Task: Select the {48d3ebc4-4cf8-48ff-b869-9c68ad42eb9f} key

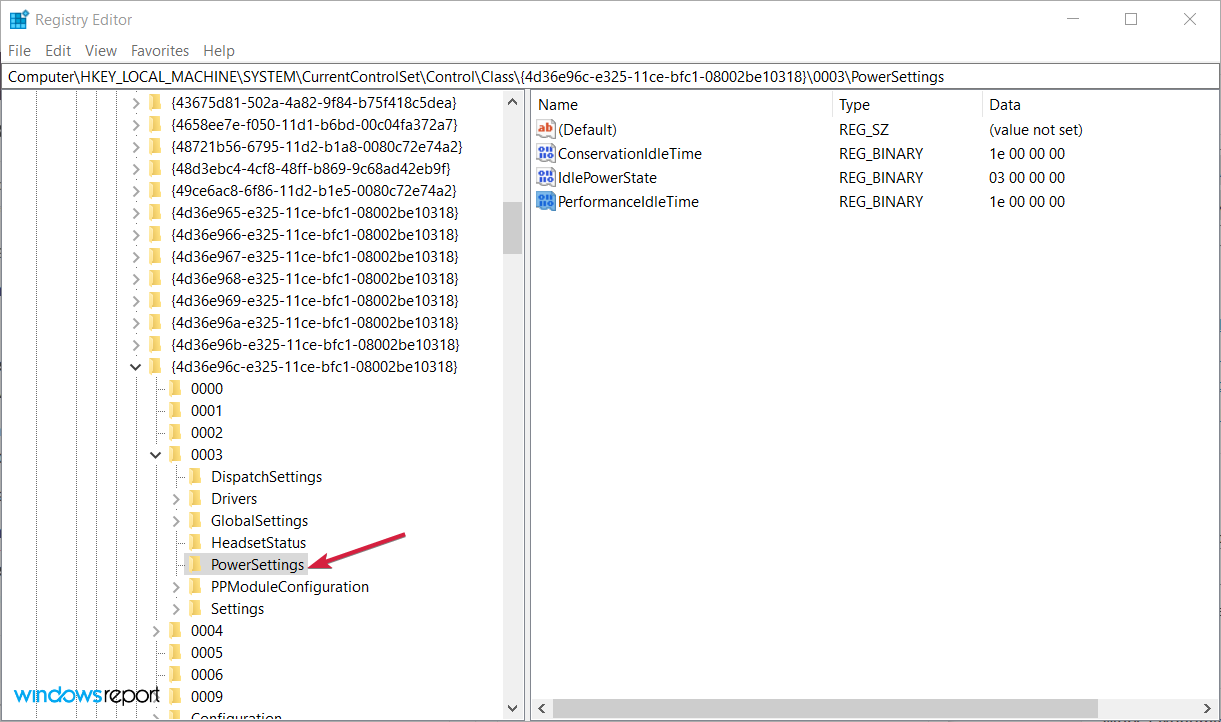Action: click(311, 168)
